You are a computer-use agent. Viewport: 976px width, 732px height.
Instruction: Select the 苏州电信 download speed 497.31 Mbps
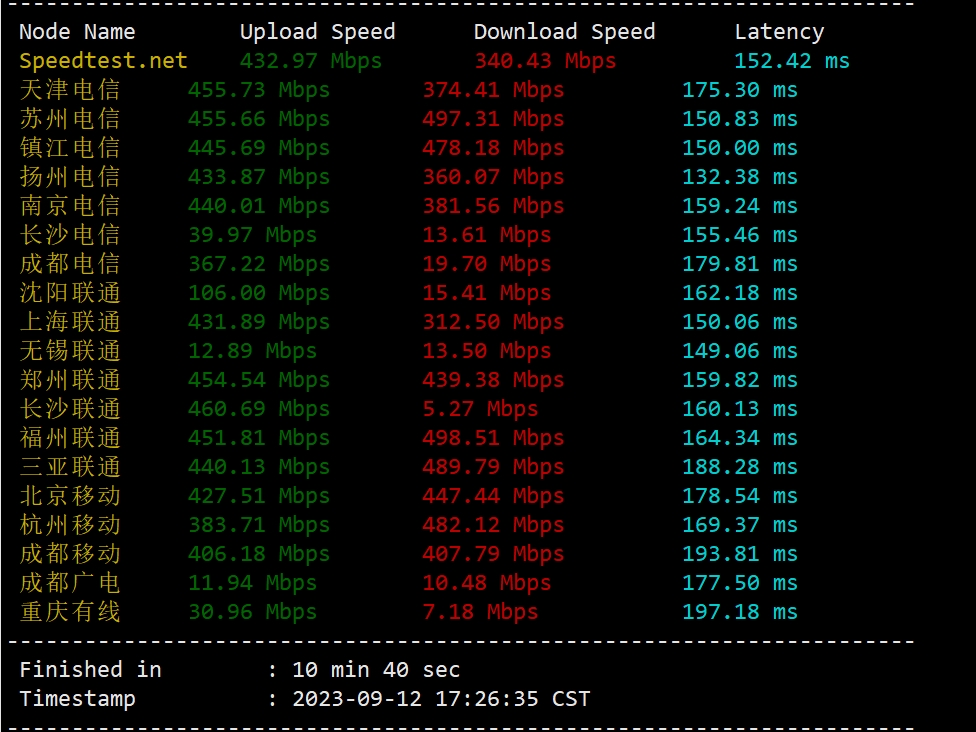493,119
